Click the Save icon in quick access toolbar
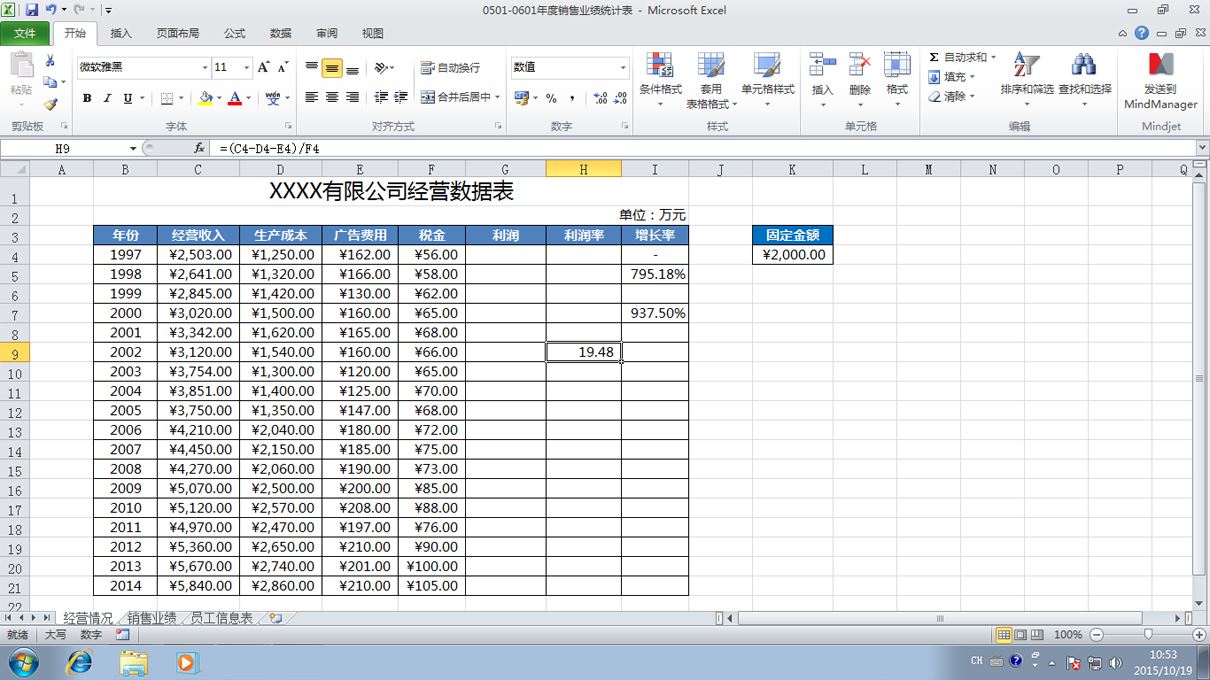This screenshot has width=1210, height=680. 31,10
